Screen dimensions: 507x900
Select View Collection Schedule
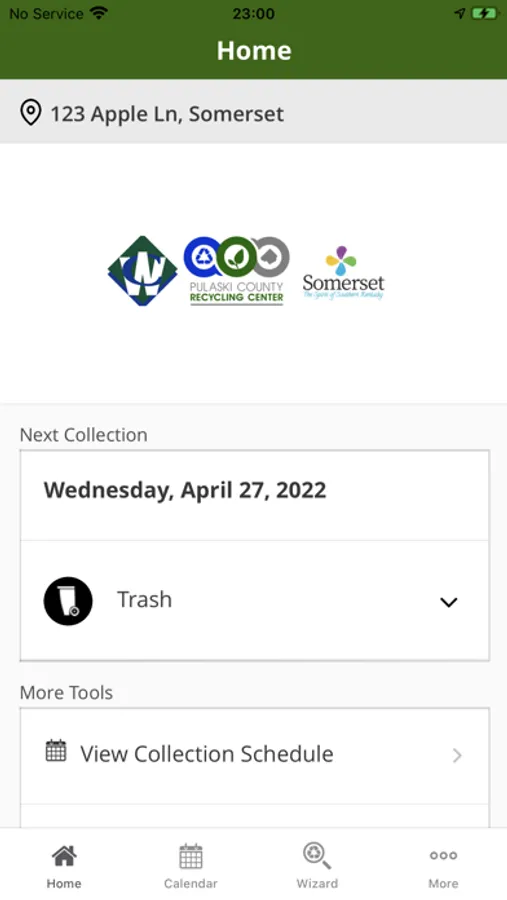255,755
